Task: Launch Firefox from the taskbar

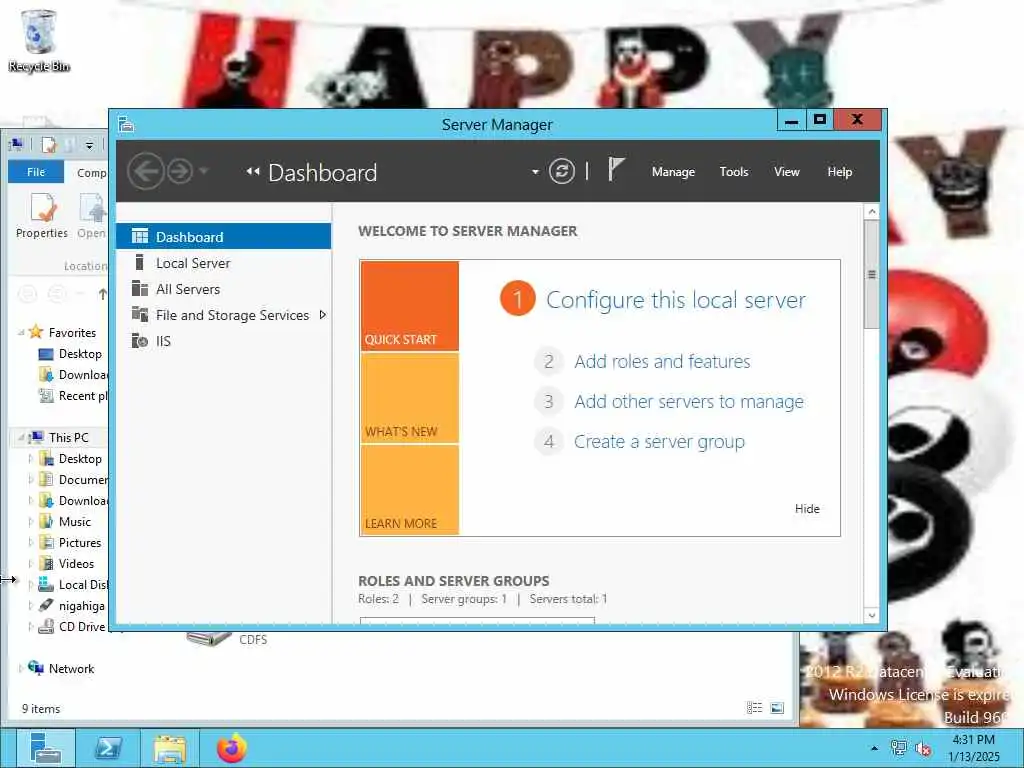Action: pos(231,747)
